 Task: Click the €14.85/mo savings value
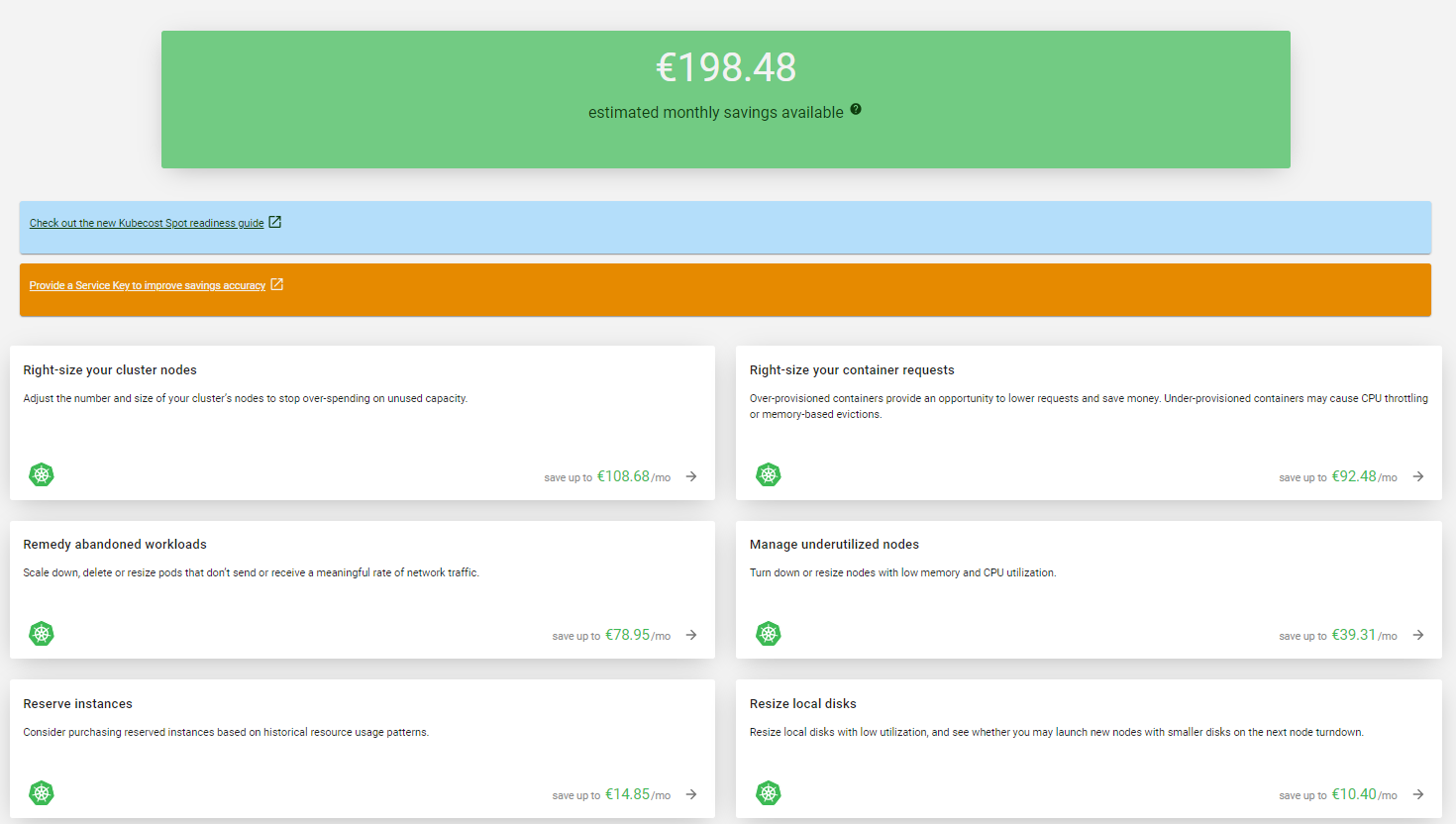pyautogui.click(x=638, y=794)
